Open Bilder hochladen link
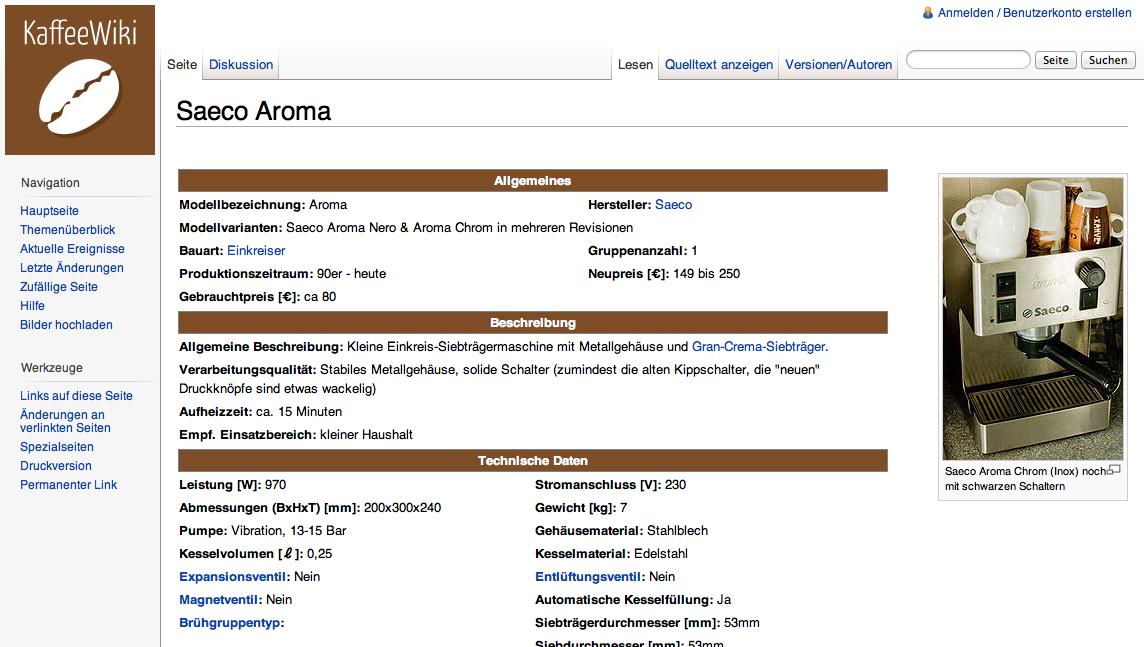Image resolution: width=1144 pixels, height=647 pixels. click(x=66, y=325)
